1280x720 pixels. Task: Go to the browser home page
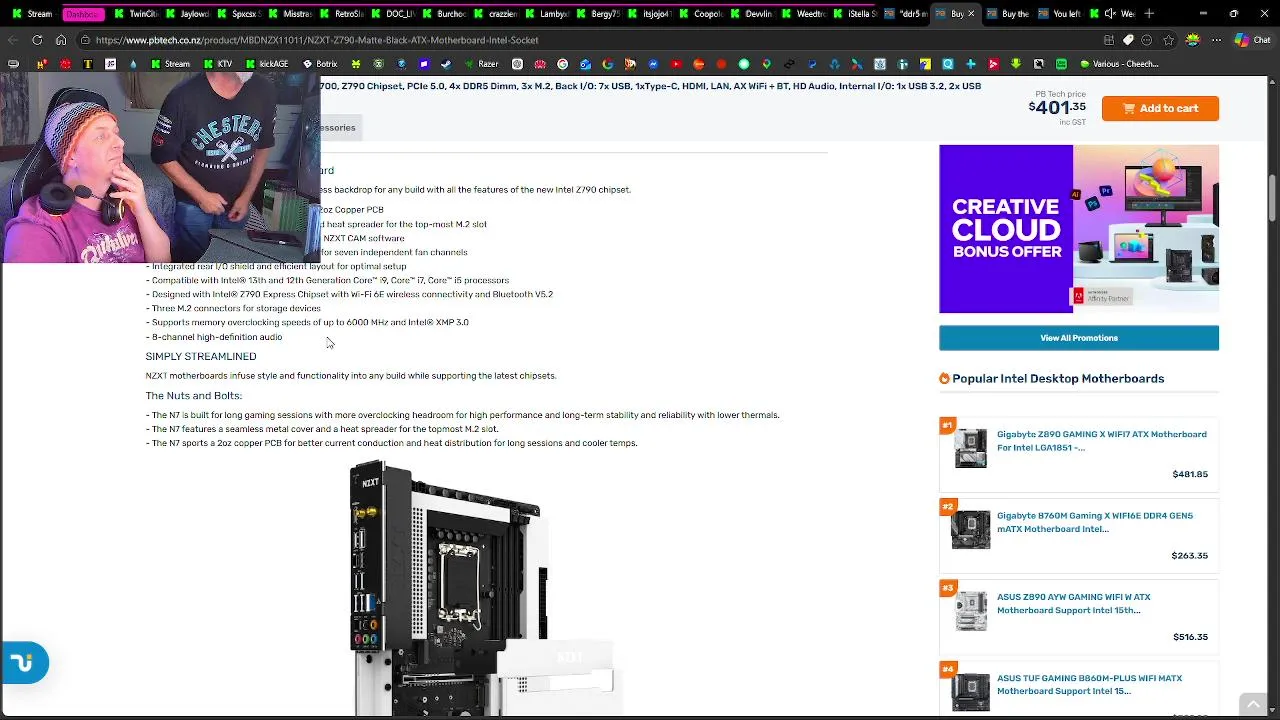tap(61, 40)
